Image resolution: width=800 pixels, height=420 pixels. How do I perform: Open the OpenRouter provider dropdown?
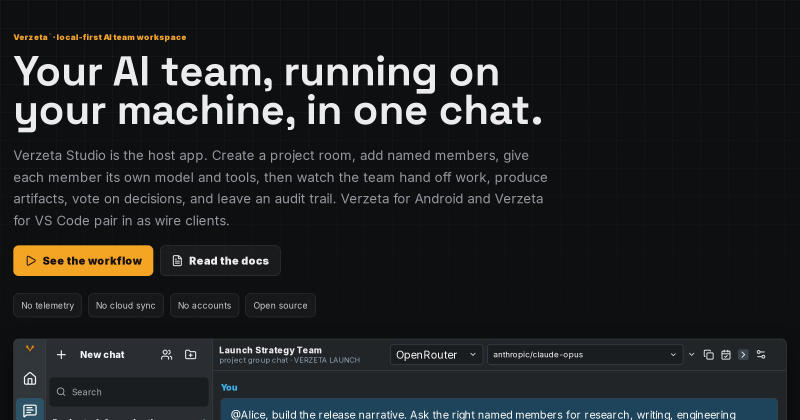436,355
